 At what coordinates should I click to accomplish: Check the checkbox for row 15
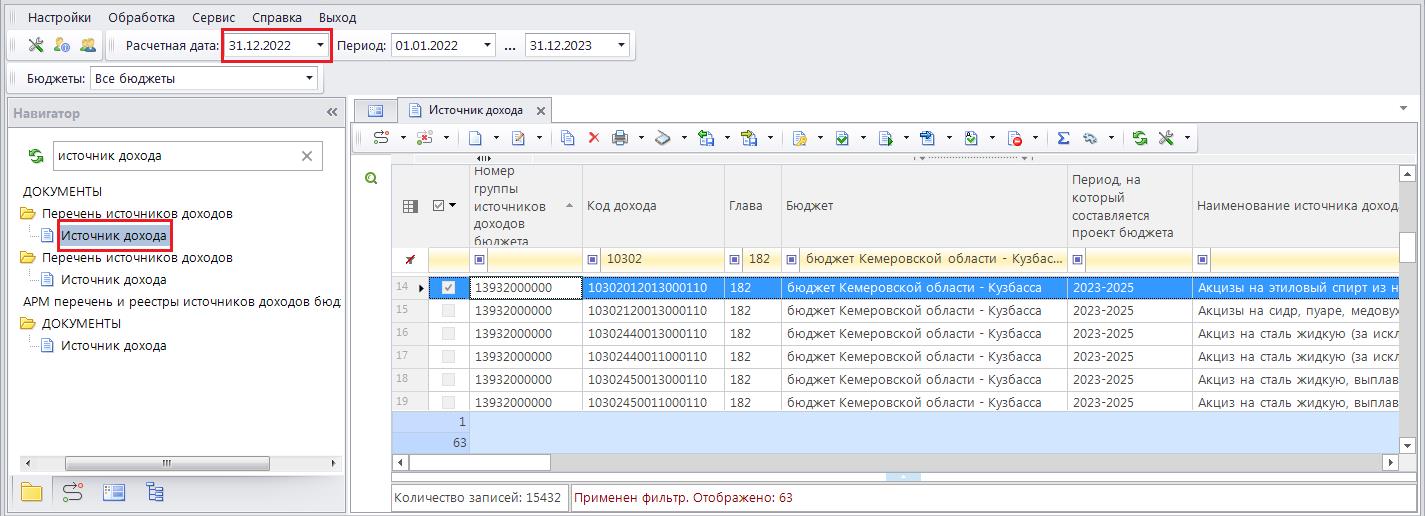(x=448, y=311)
